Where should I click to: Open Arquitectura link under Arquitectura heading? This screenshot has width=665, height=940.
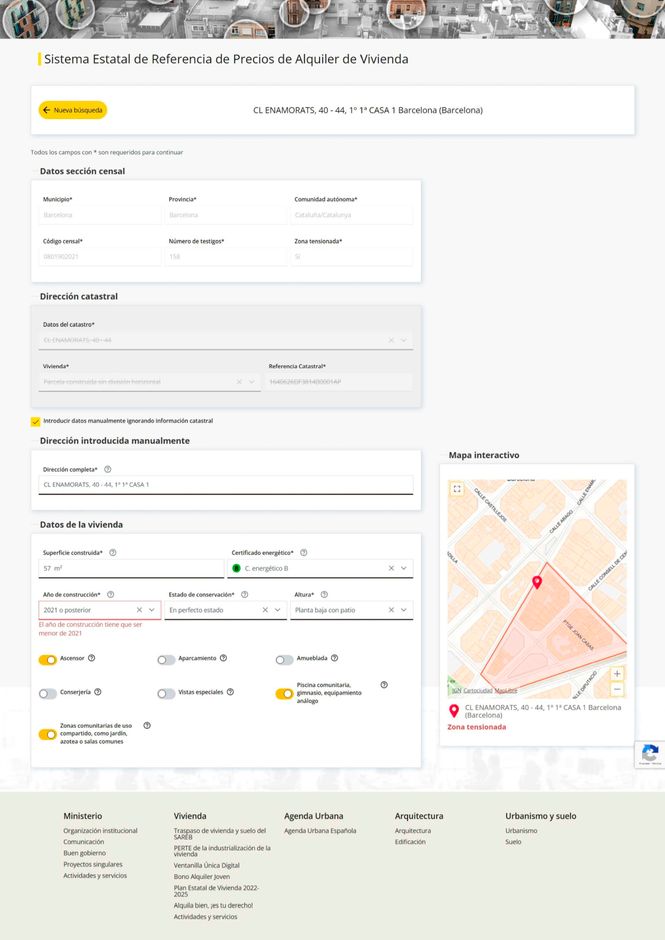(413, 831)
